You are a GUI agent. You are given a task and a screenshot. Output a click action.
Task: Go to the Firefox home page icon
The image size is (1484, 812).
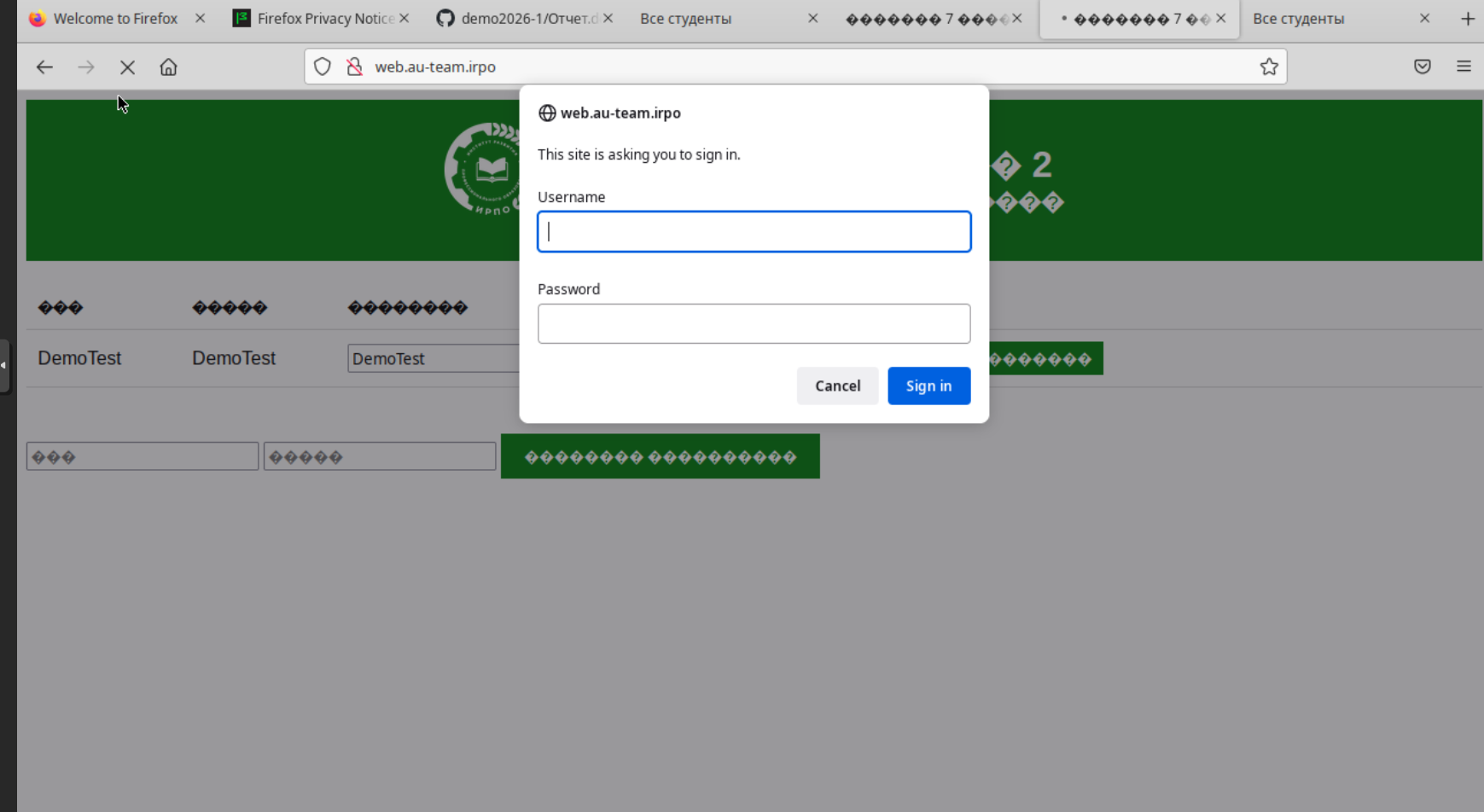click(168, 67)
